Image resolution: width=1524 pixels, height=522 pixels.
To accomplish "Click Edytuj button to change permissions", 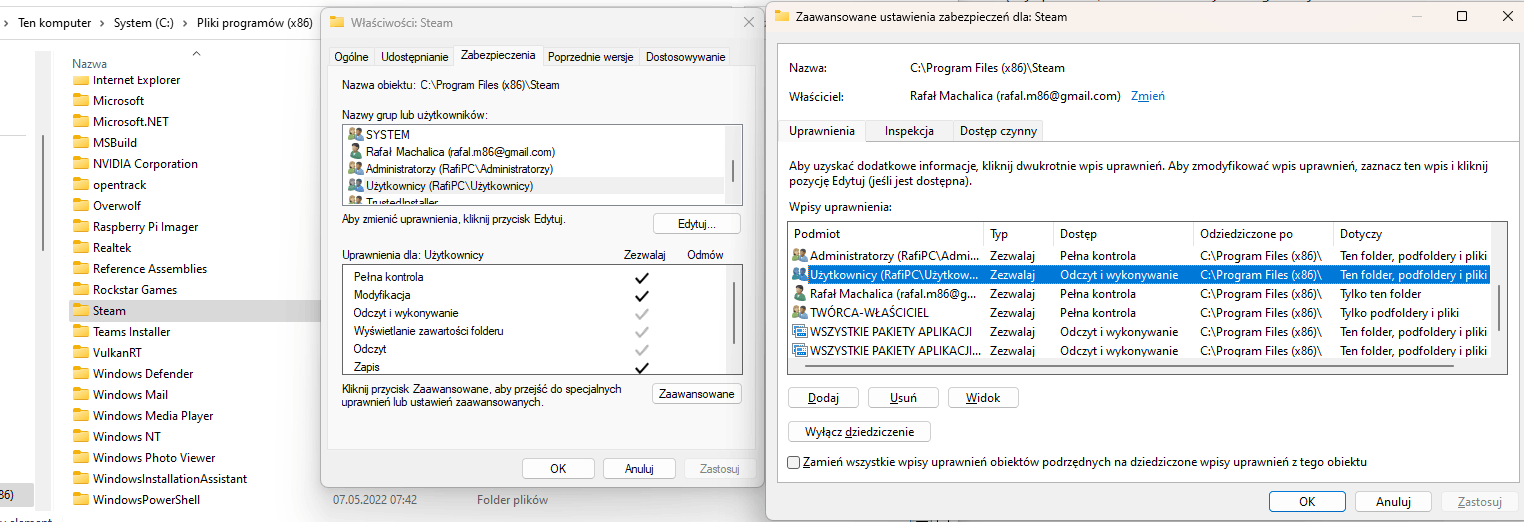I will pos(698,223).
